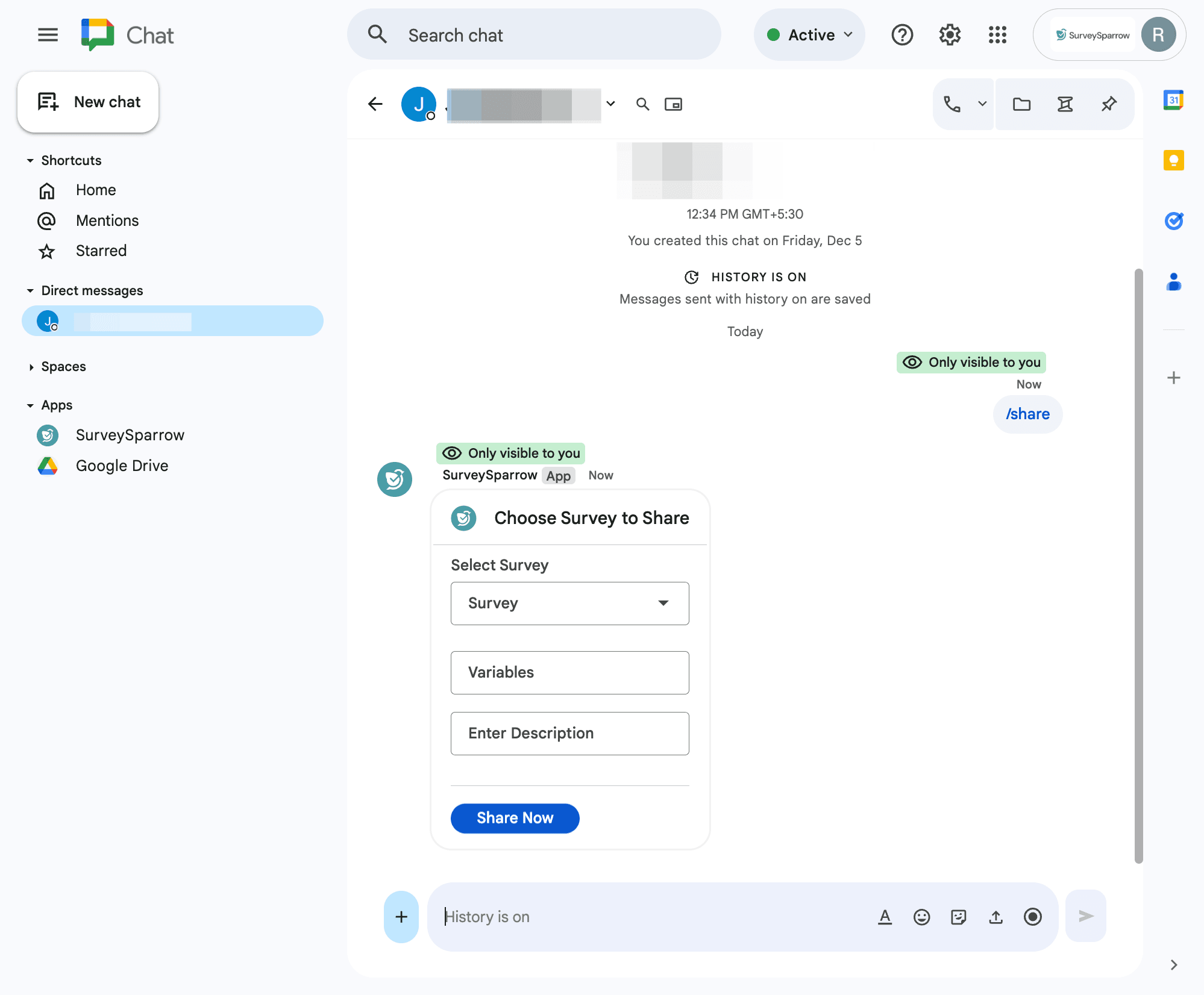Open the SurveySparrow app from sidebar

pyautogui.click(x=130, y=435)
